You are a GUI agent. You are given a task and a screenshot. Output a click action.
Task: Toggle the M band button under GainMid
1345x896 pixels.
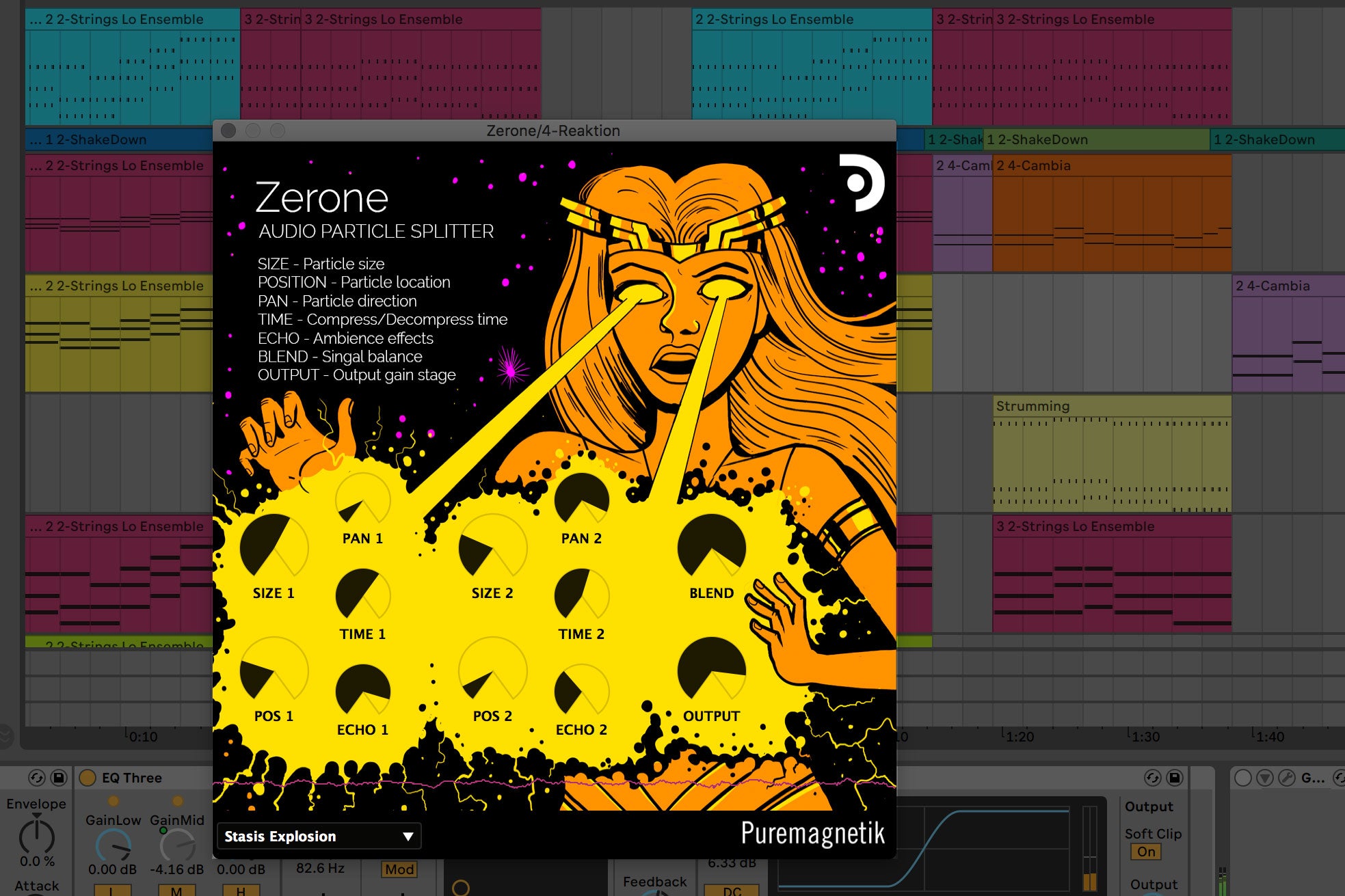[x=176, y=891]
